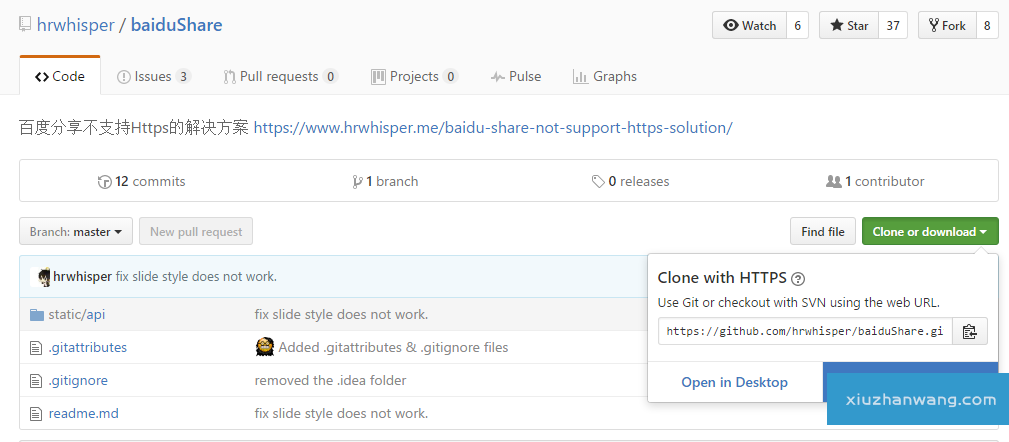Collapse the Clone or download dropdown

[929, 232]
